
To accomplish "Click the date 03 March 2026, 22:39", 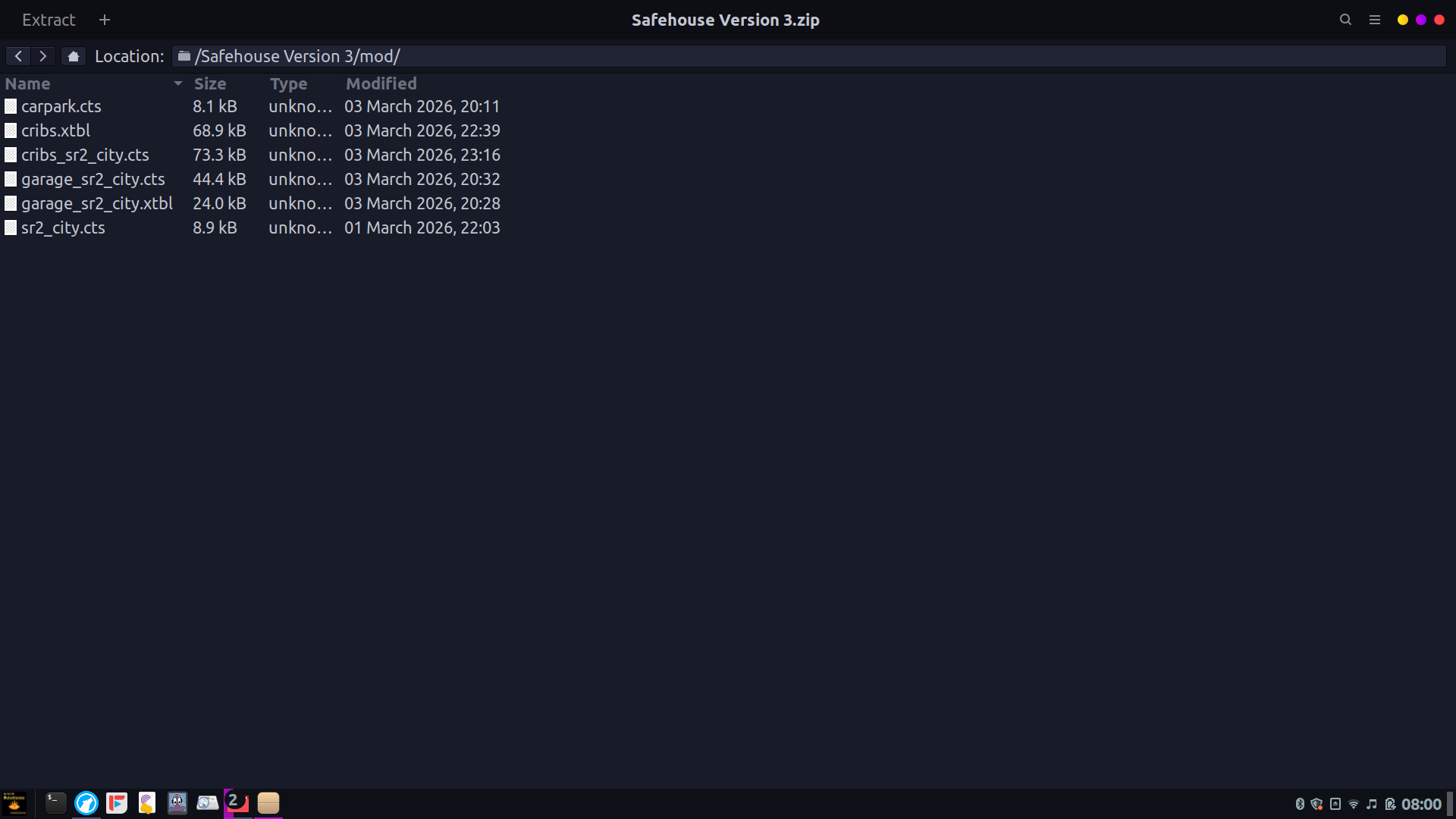I will 422,130.
